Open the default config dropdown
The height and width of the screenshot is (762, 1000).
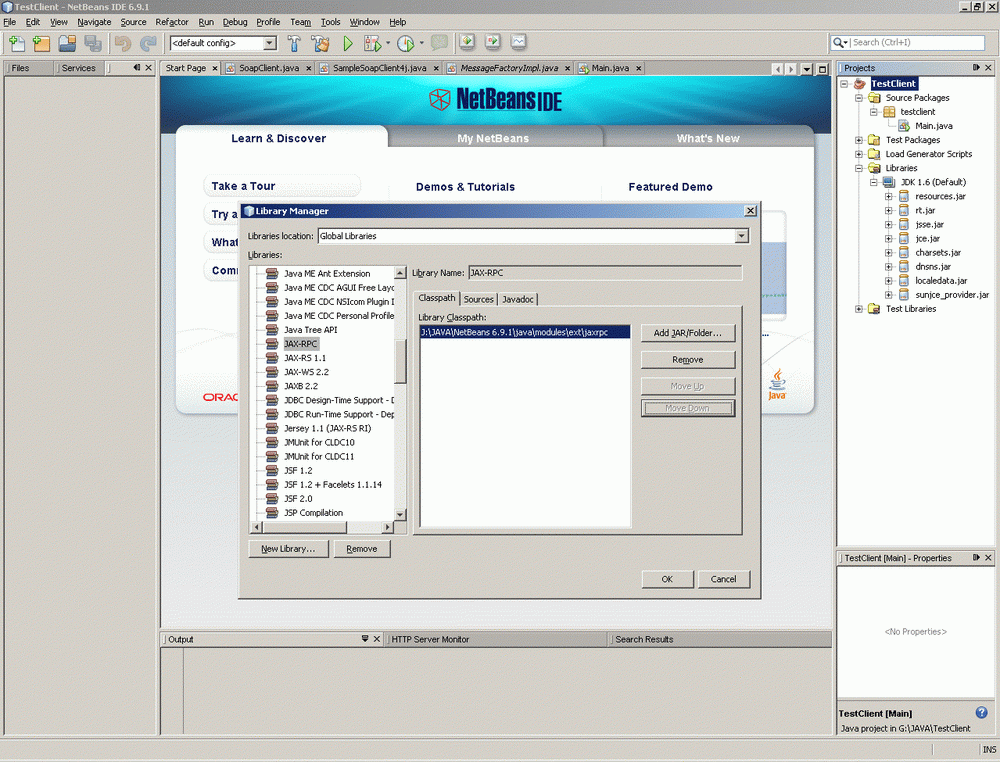[270, 43]
